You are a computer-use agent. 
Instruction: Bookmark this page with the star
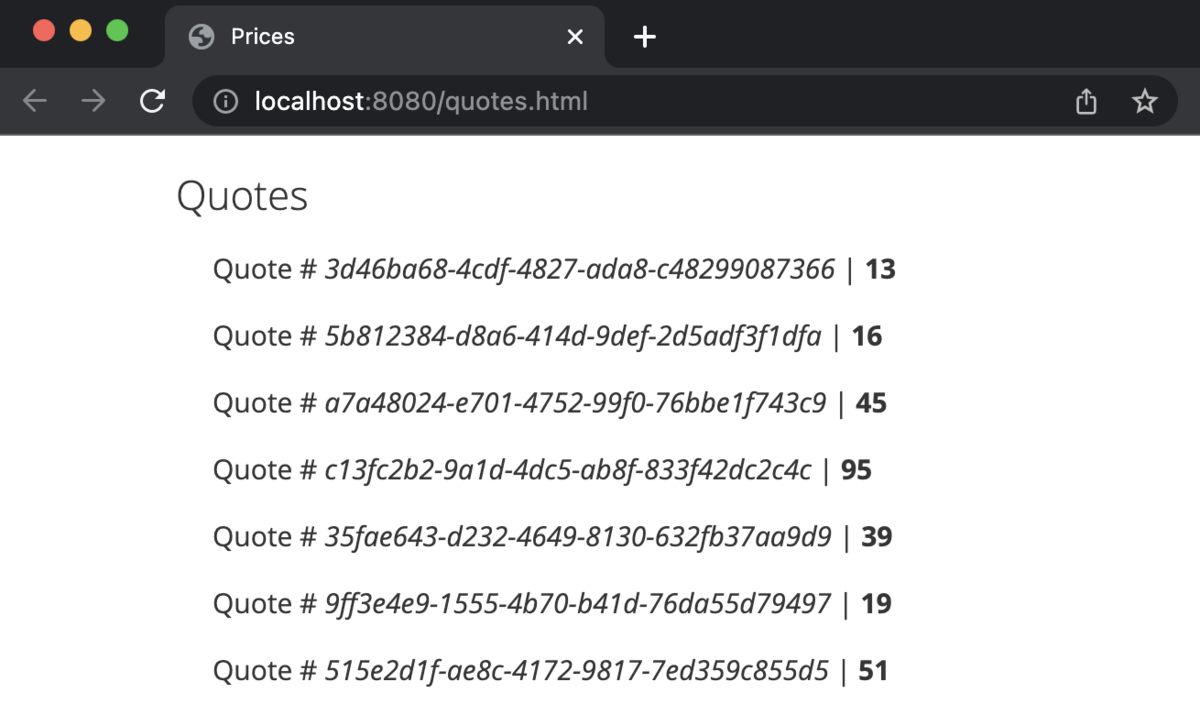pyautogui.click(x=1144, y=101)
